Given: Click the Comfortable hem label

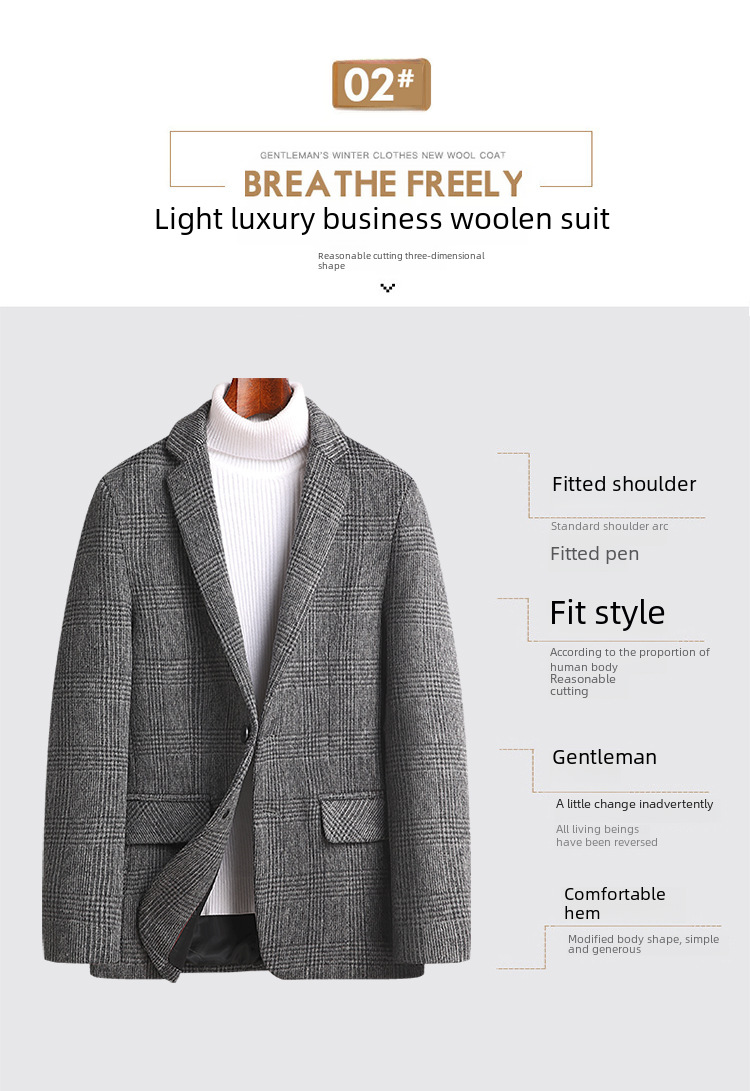Looking at the screenshot, I should [614, 903].
